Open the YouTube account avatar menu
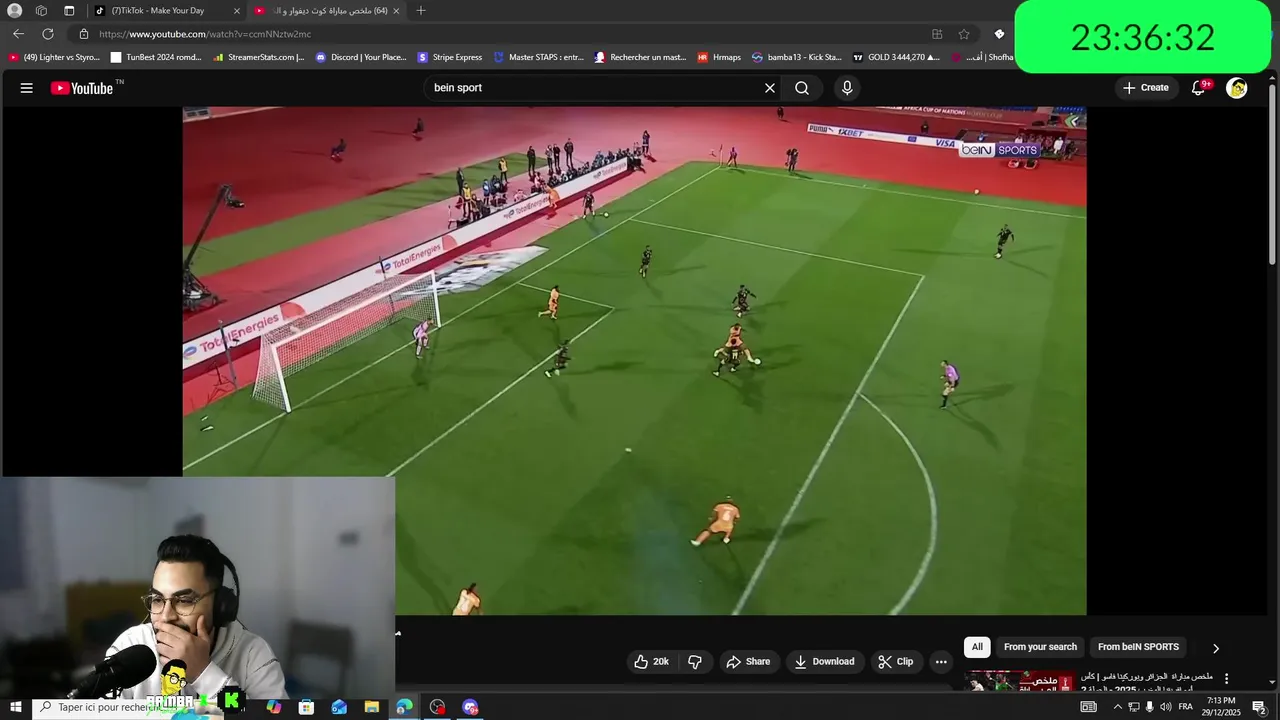Screen dimensions: 1280x720 [x=1237, y=88]
